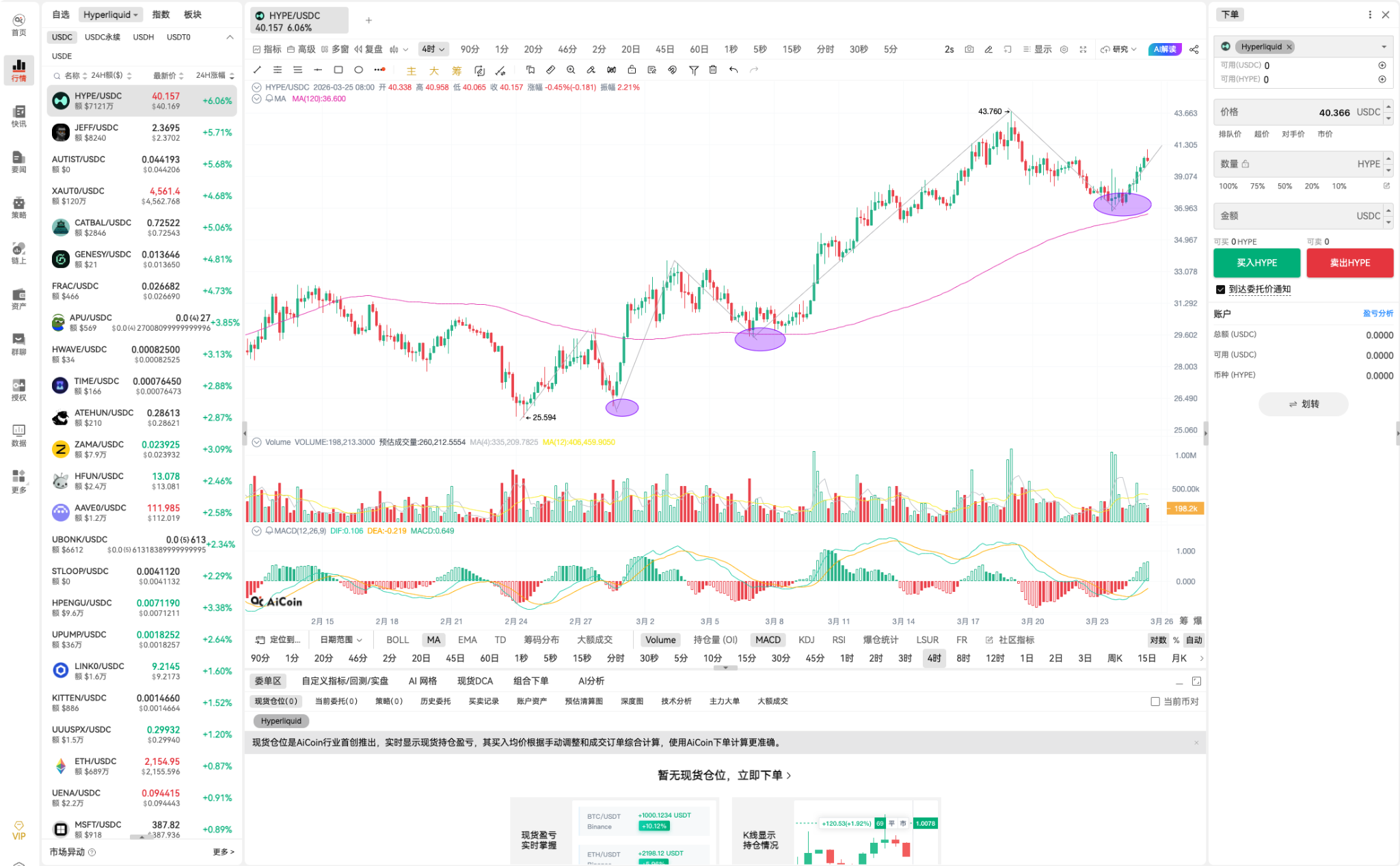Screen dimensions: 1400x866
Task: Open the 历史委托 tab
Action: pyautogui.click(x=435, y=701)
